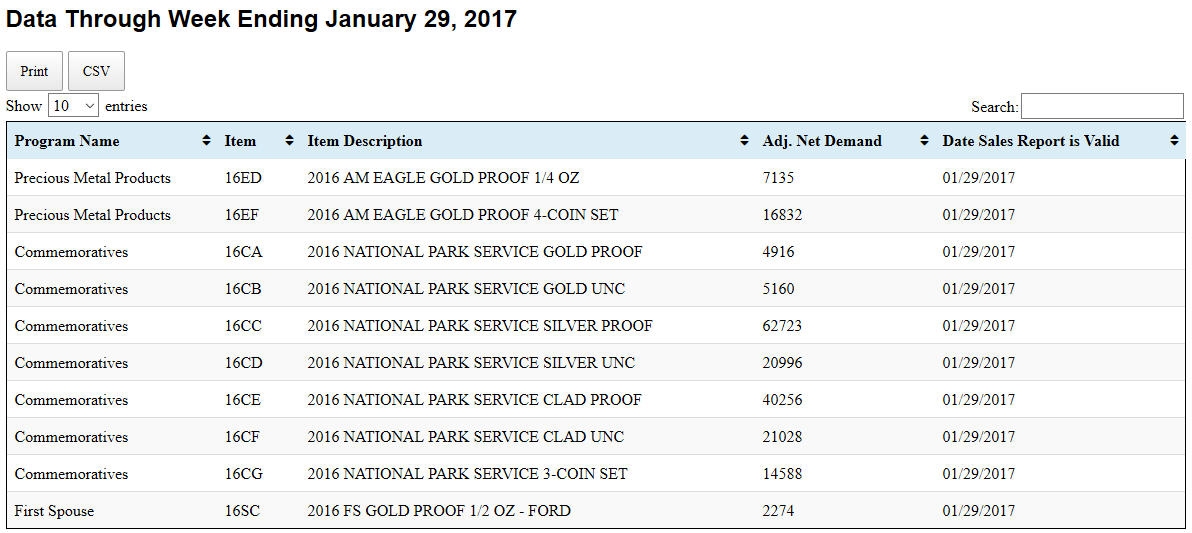
Task: Sort by Date Sales Report is Valid header
Action: pos(1031,141)
